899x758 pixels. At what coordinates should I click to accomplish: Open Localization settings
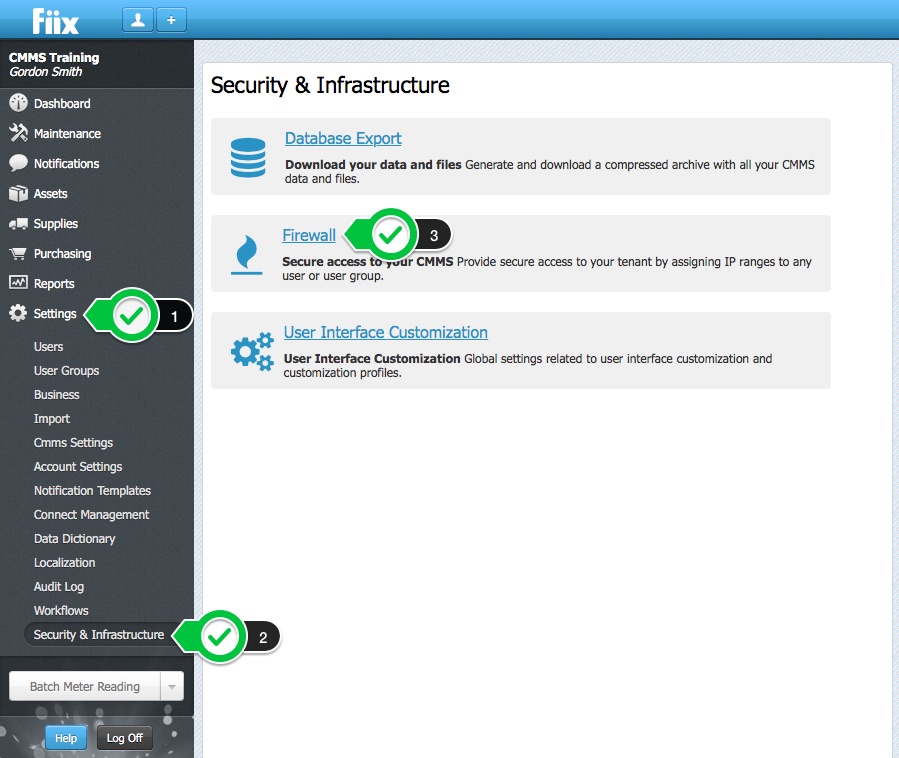pyautogui.click(x=64, y=562)
